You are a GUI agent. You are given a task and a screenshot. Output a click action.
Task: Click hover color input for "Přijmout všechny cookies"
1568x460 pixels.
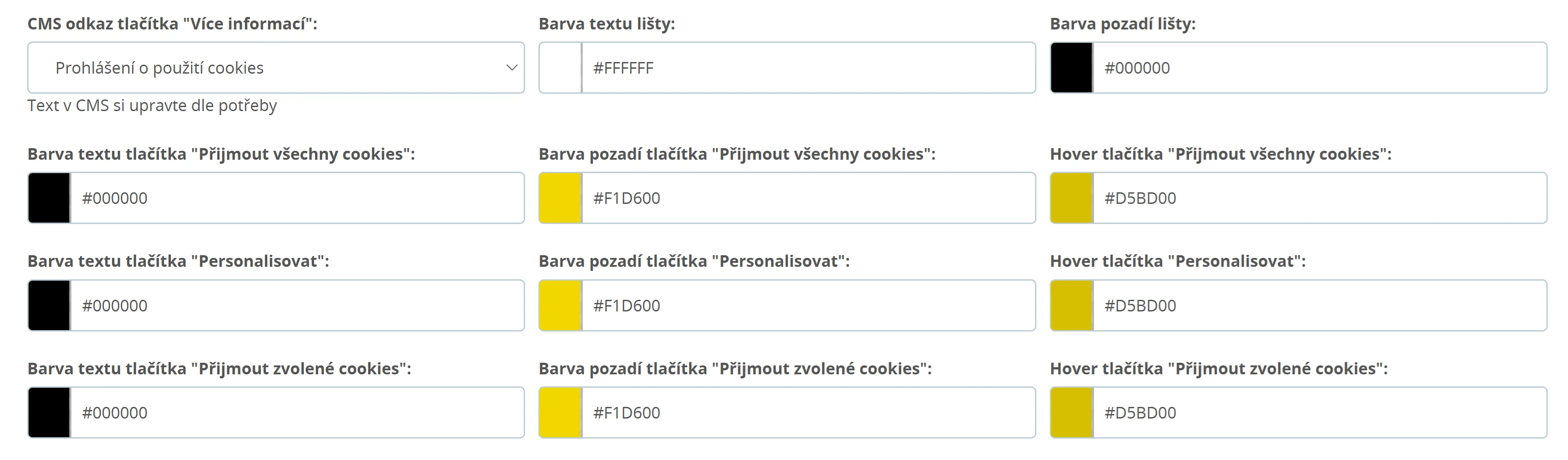[x=1319, y=198]
